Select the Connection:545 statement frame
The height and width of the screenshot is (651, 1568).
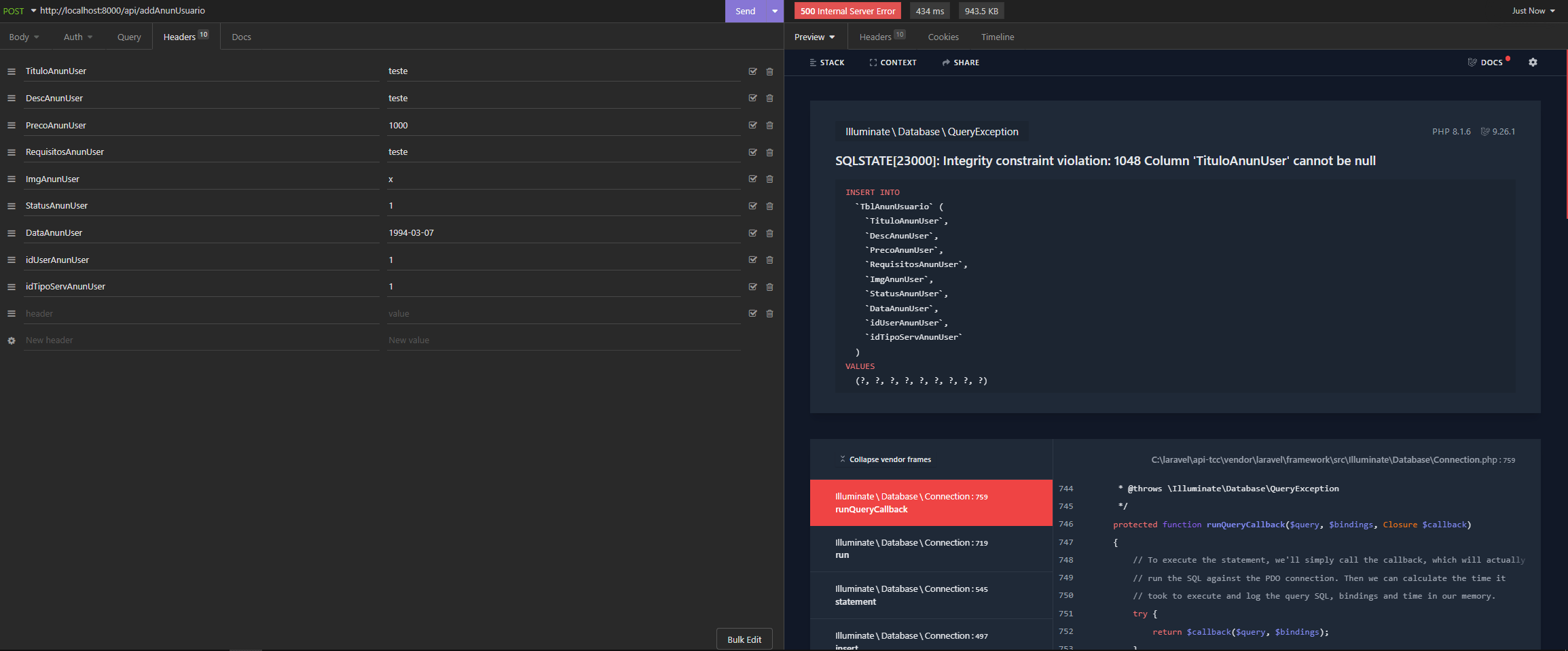(x=931, y=595)
